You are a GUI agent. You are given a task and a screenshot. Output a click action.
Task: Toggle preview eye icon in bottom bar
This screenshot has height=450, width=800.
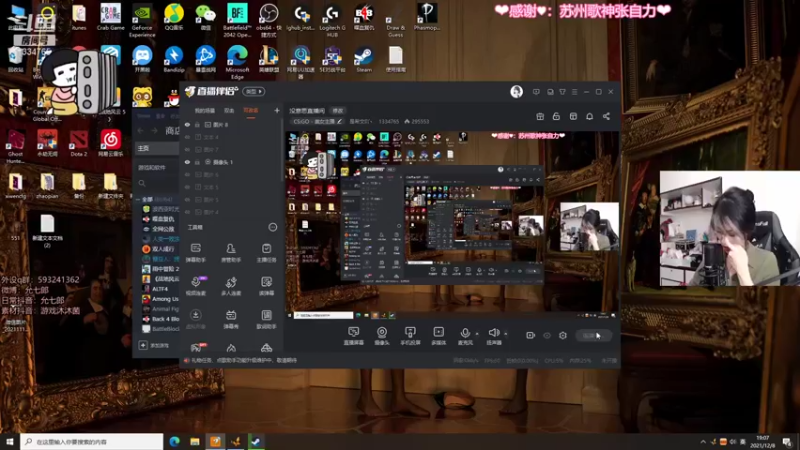point(547,335)
